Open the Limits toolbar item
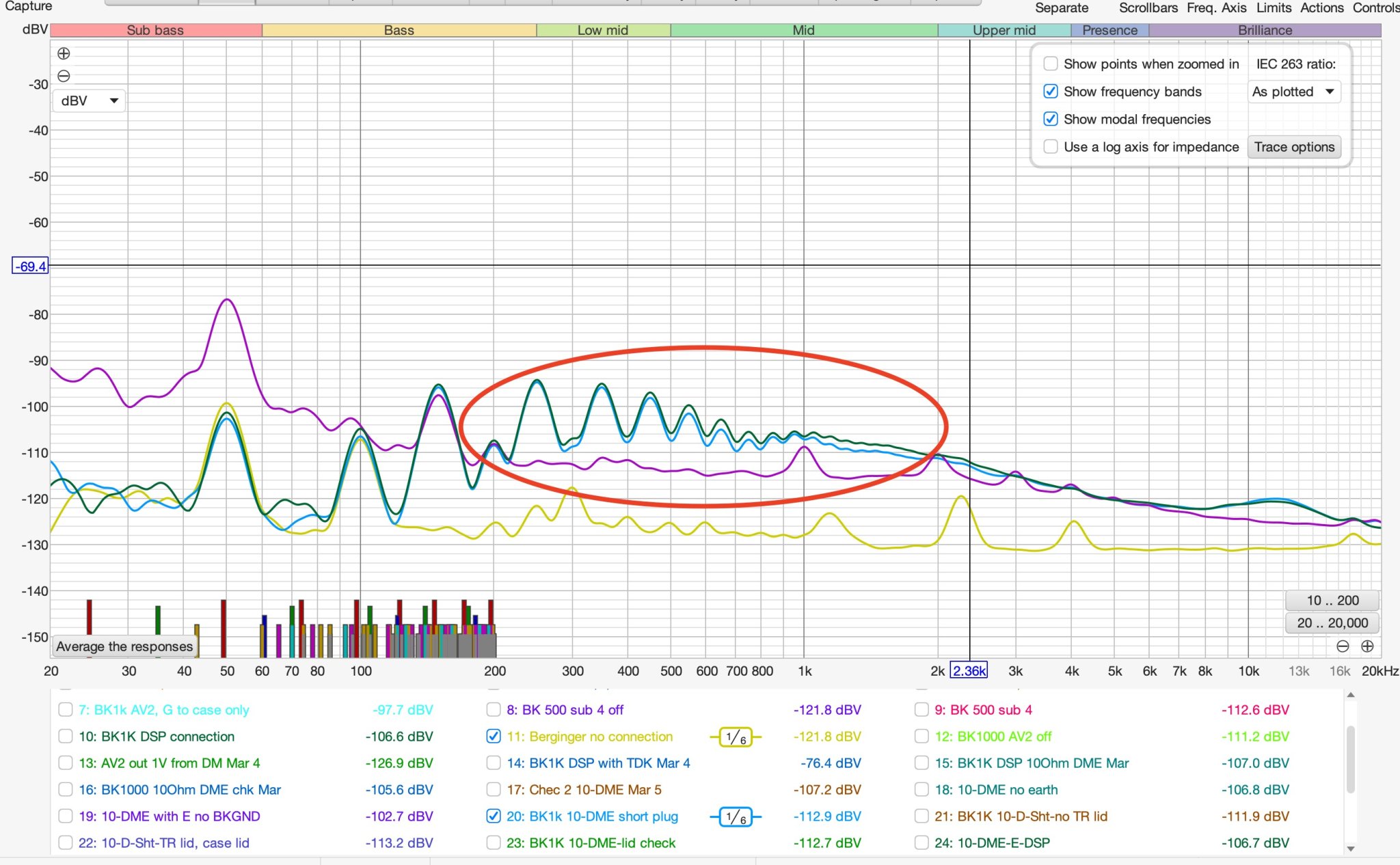This screenshot has width=1400, height=865. point(1274,8)
